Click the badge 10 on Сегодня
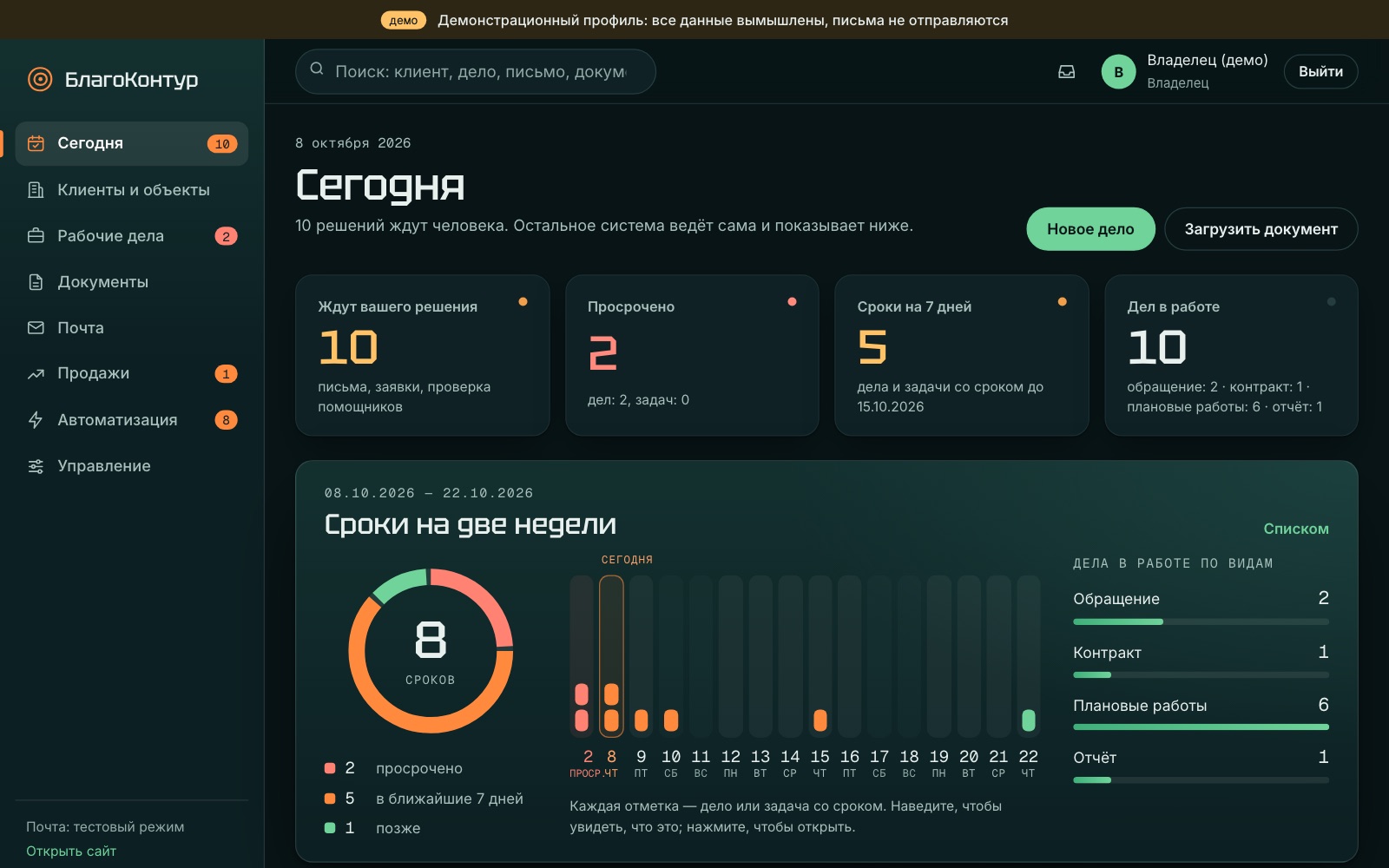The image size is (1389, 868). (222, 144)
